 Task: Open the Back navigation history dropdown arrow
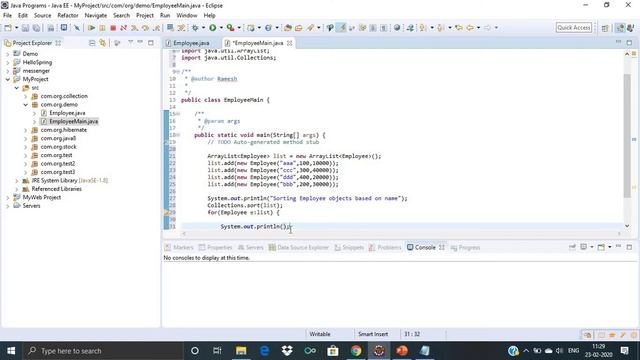pyautogui.click(x=478, y=28)
